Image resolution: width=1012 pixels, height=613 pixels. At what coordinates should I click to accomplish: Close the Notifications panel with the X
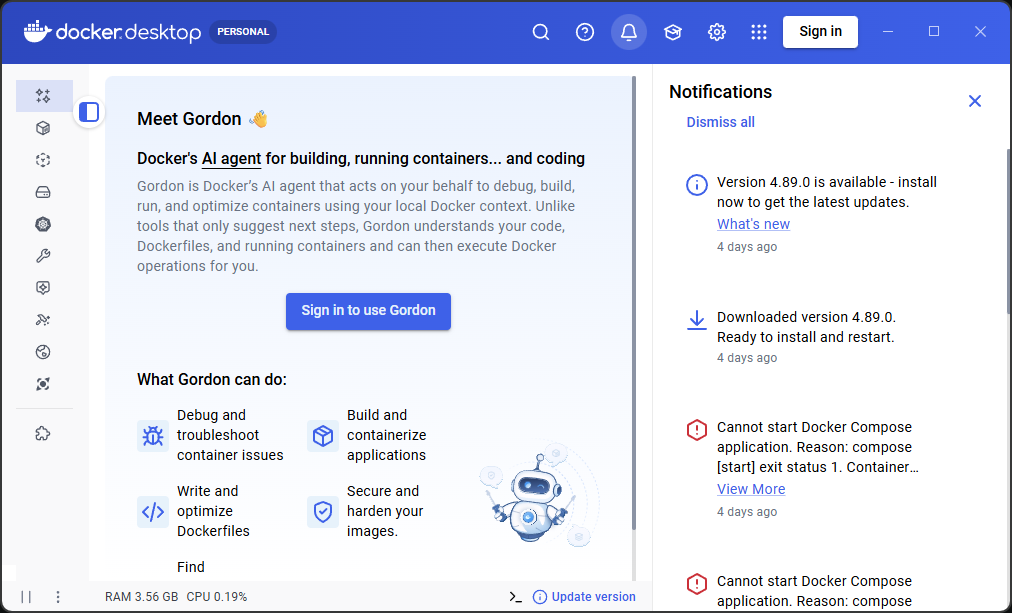coord(975,101)
